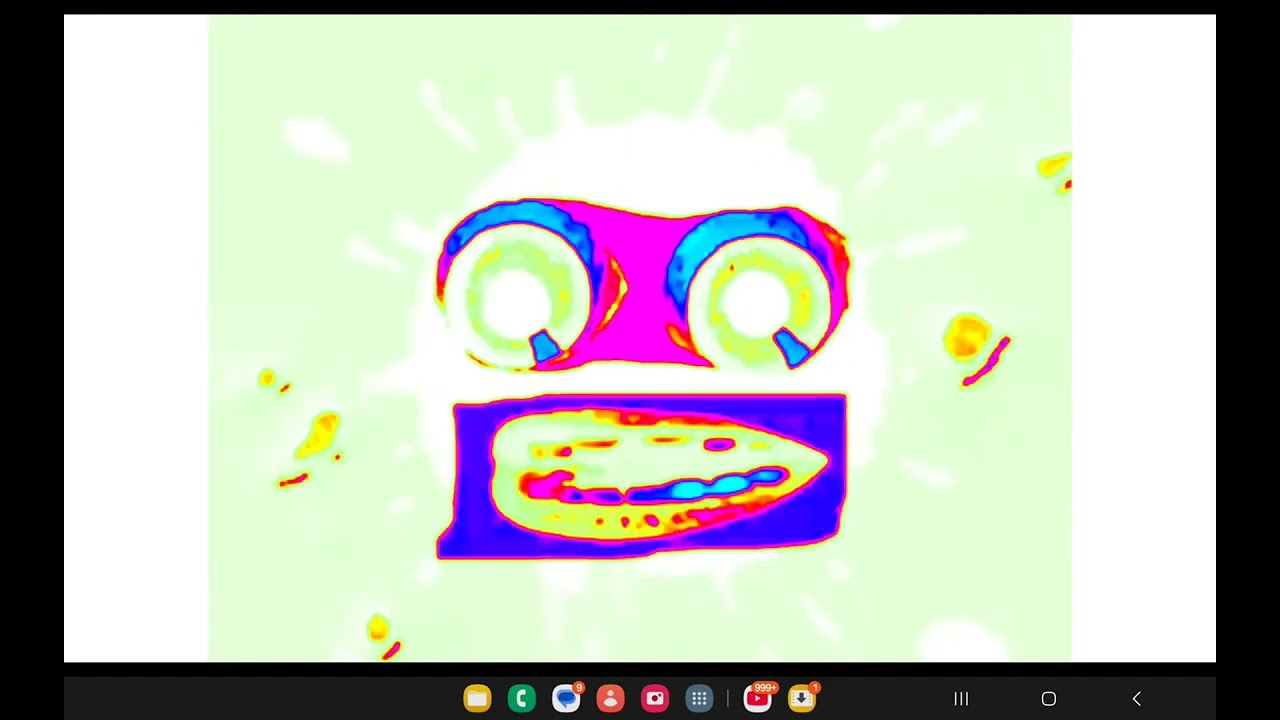Open the Messages app with 9 badge
This screenshot has height=720, width=1280.
click(566, 699)
